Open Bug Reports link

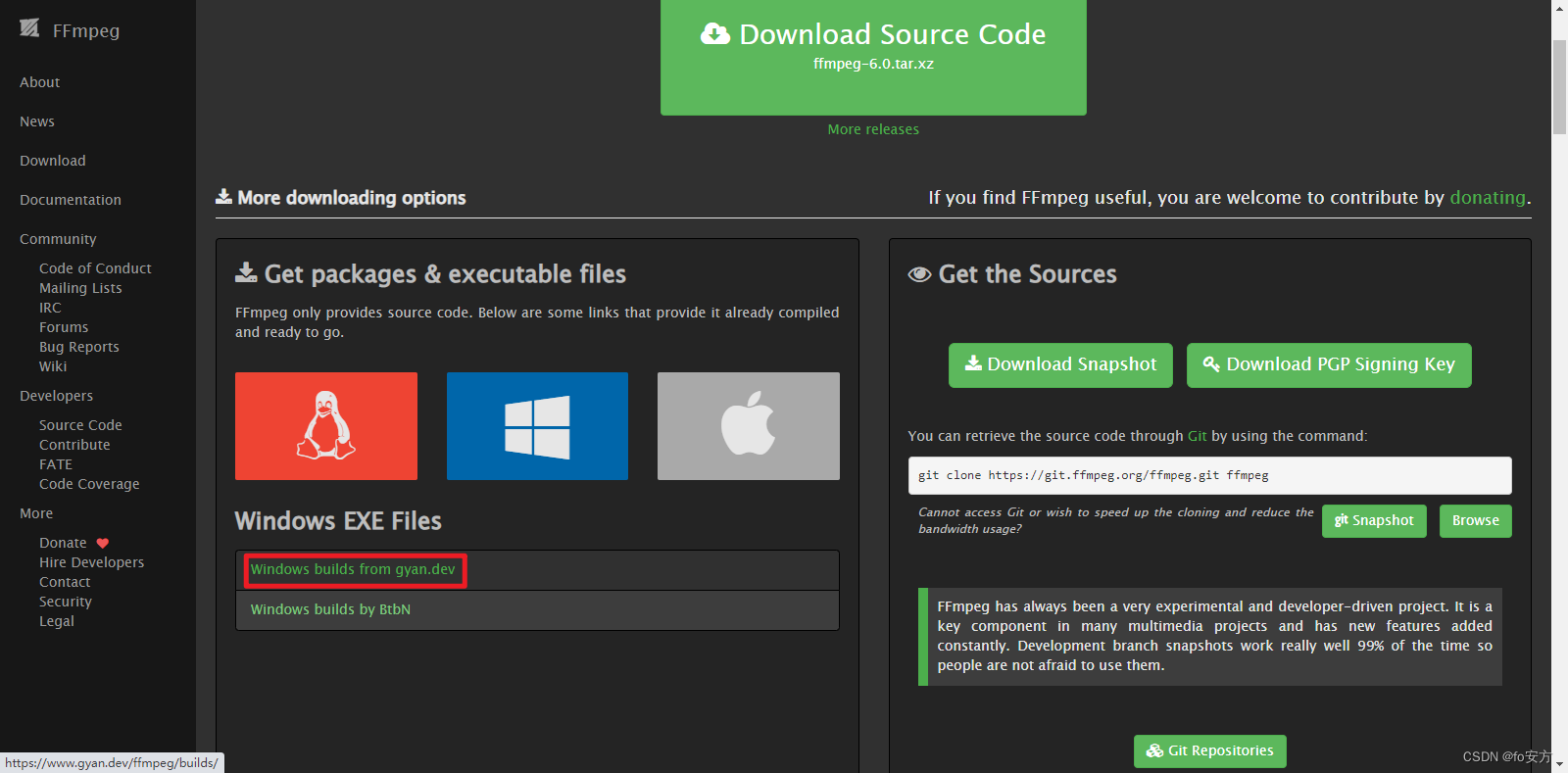pyautogui.click(x=79, y=347)
